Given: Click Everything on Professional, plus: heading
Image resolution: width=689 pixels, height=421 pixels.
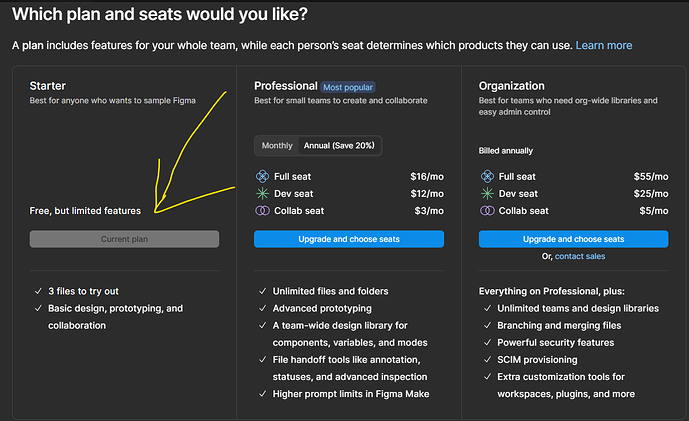Looking at the screenshot, I should pyautogui.click(x=551, y=291).
